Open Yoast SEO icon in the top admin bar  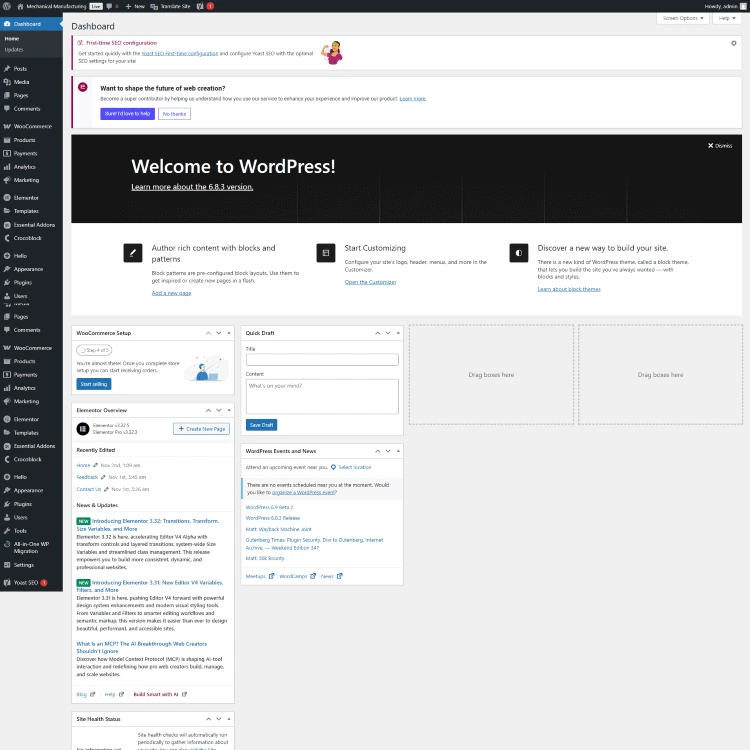(x=199, y=5)
